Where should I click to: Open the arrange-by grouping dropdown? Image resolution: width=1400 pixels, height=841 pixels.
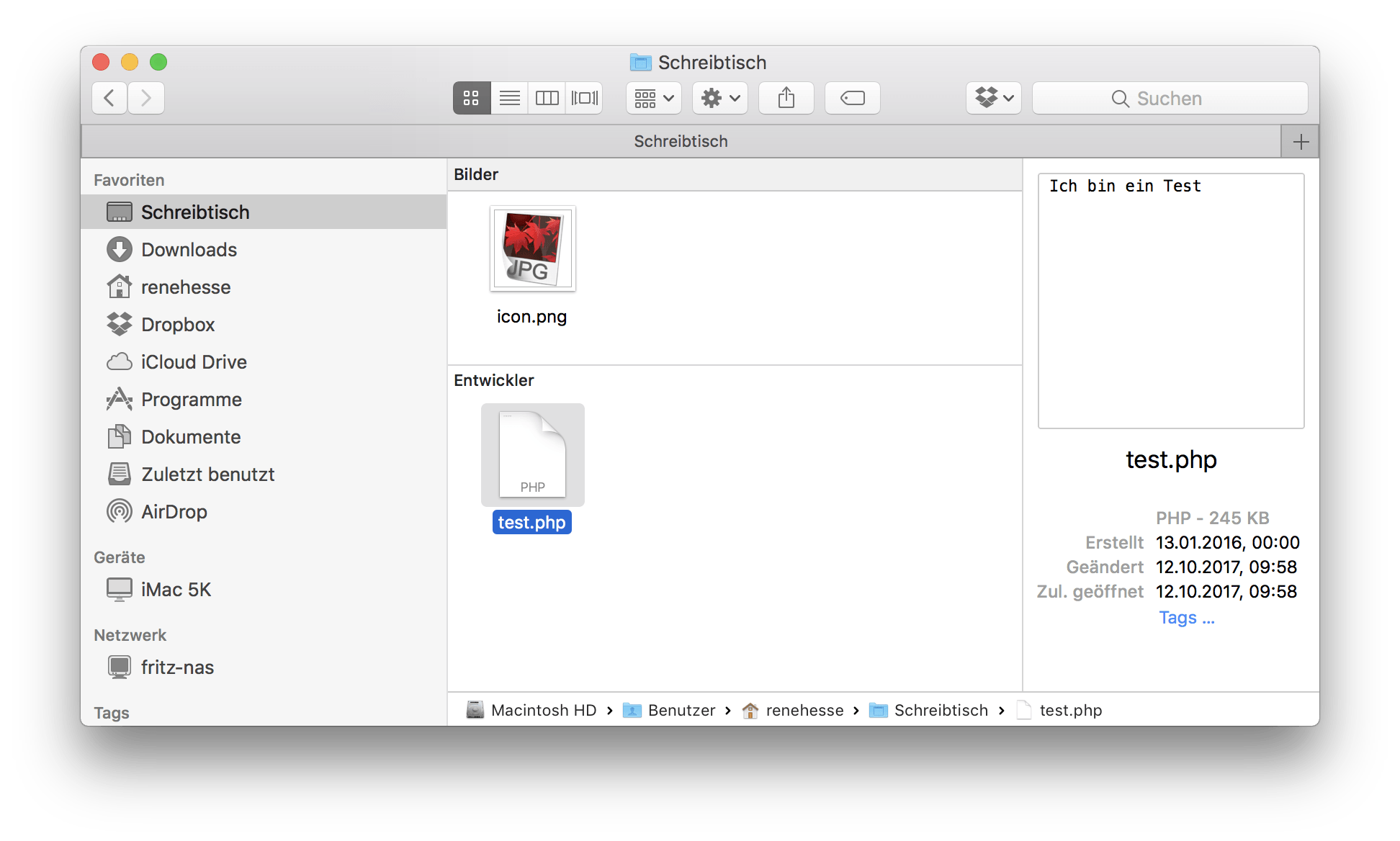(x=654, y=98)
